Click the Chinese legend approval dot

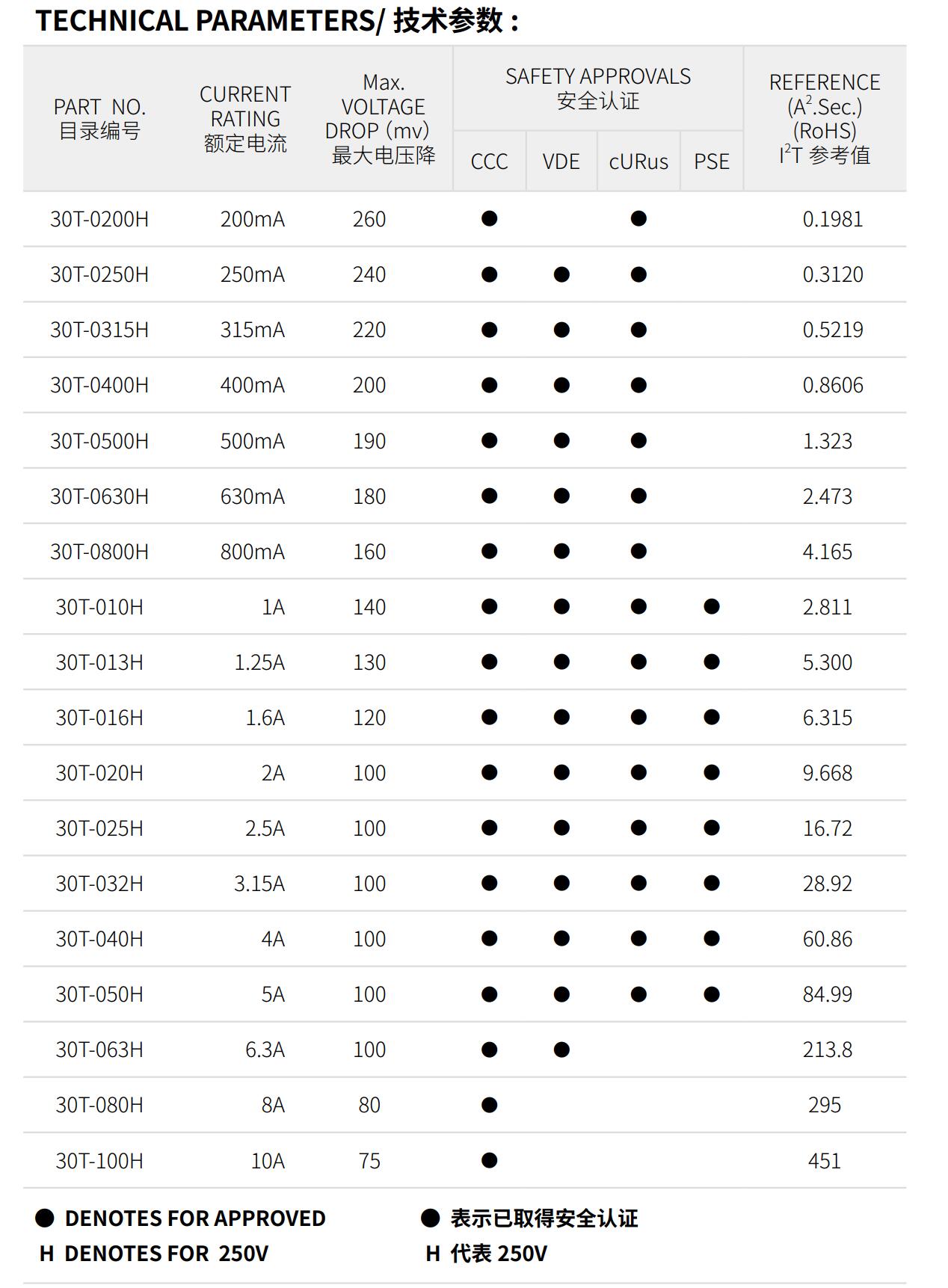pos(430,1218)
